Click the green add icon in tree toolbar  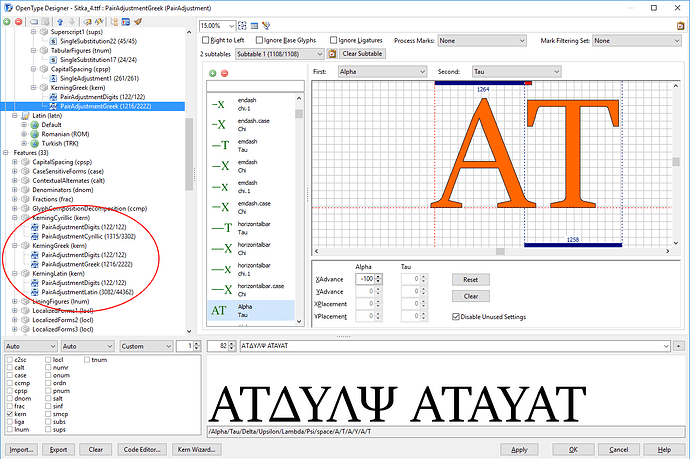[9, 23]
